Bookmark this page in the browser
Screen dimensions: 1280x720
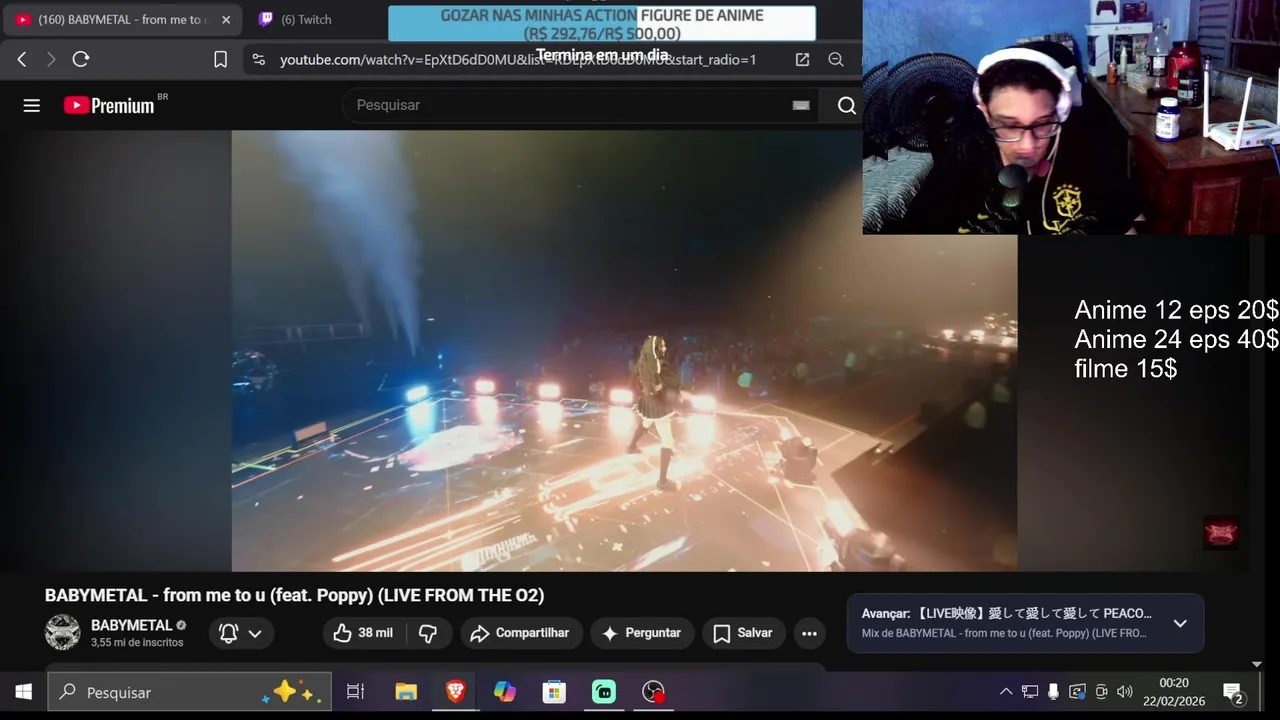[221, 60]
